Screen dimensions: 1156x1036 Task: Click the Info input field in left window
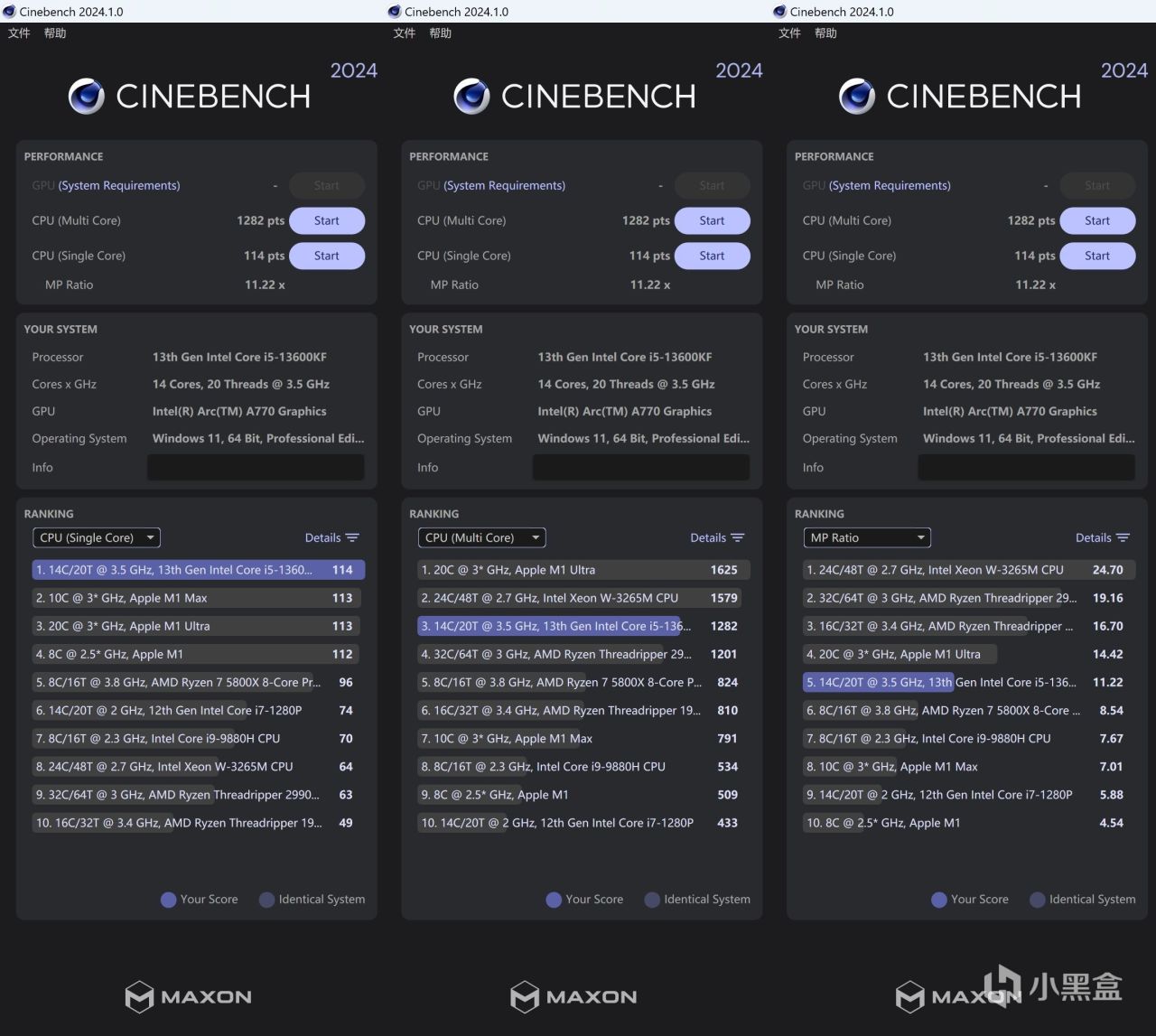[x=256, y=467]
